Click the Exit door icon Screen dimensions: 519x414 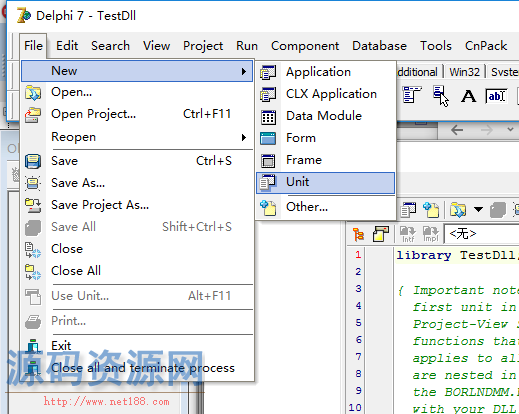click(x=33, y=346)
